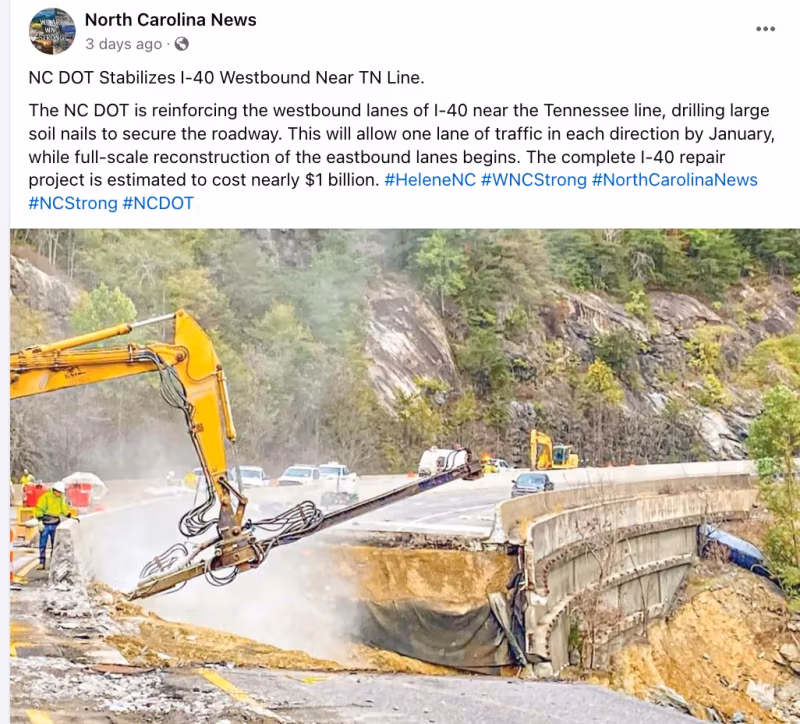The image size is (800, 724).
Task: Open the #NCStrong hashtag
Action: 73,204
